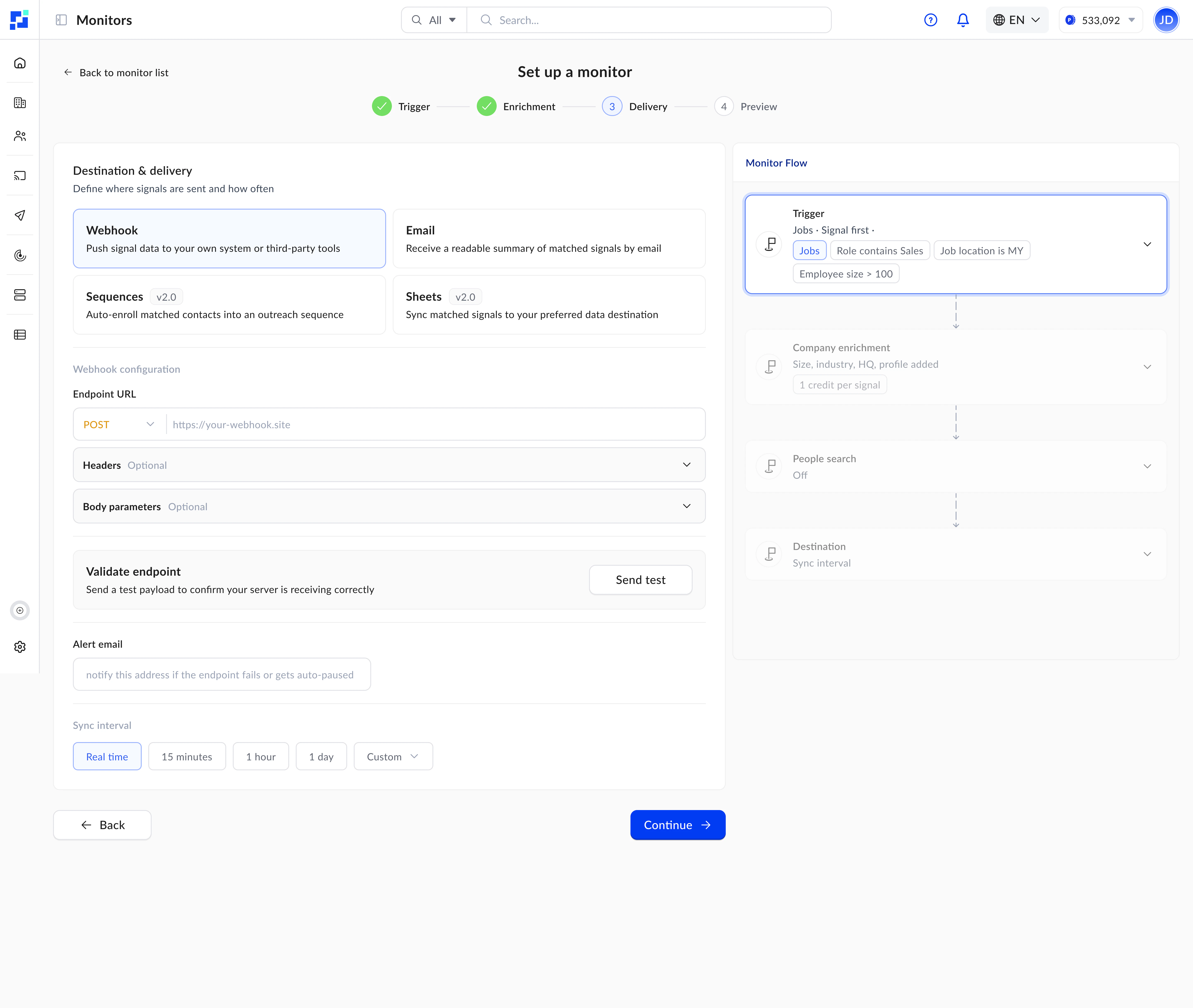Click the Continue button
1193x1008 pixels.
[677, 825]
